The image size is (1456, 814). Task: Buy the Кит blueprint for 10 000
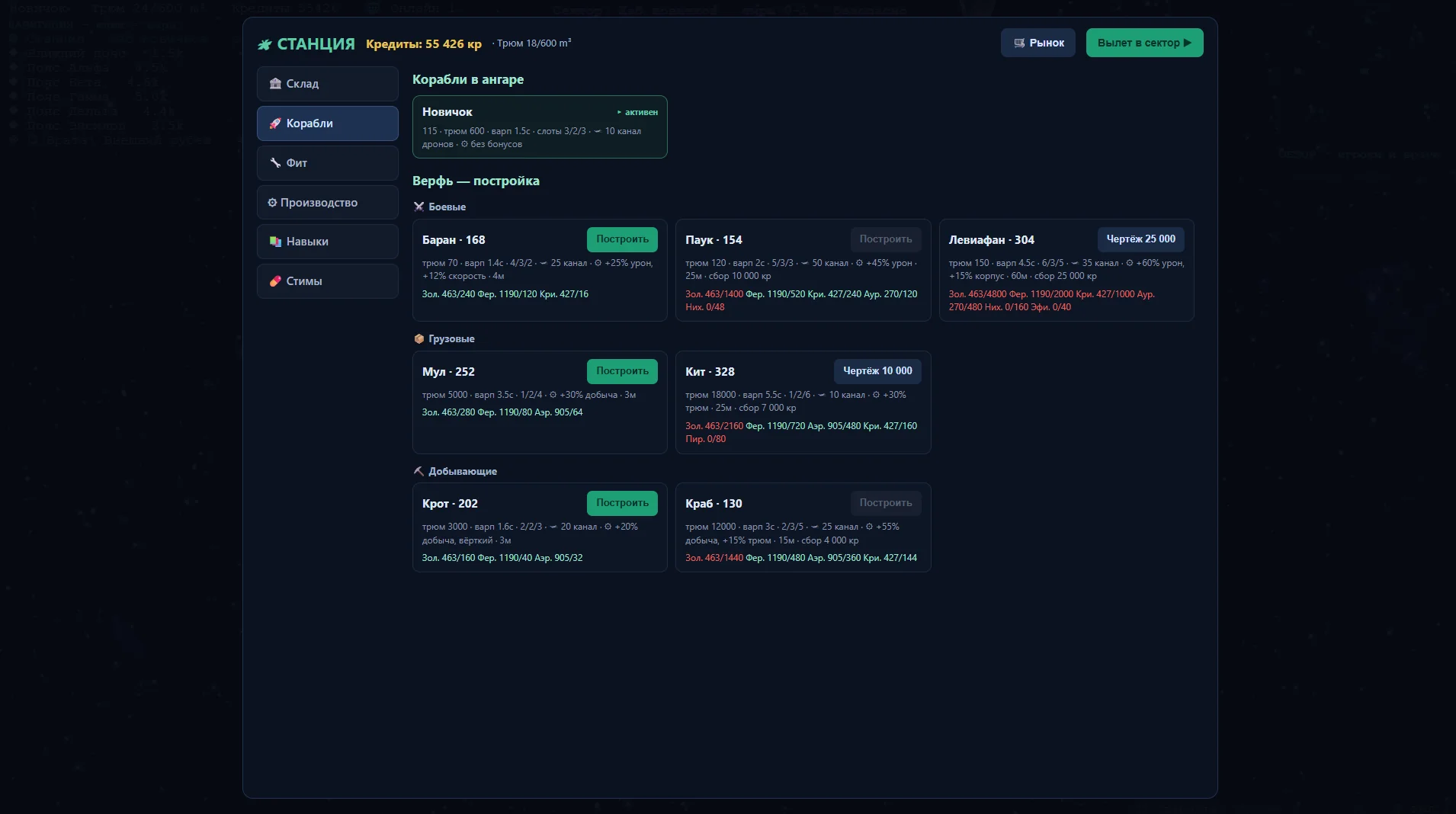(877, 371)
